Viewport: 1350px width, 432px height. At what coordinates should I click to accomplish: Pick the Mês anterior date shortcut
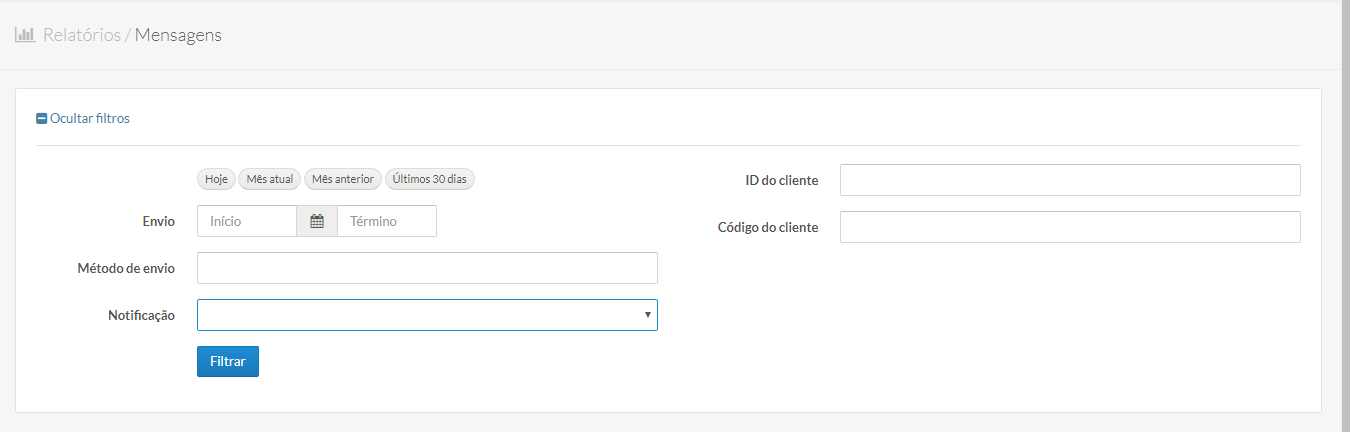[342, 179]
